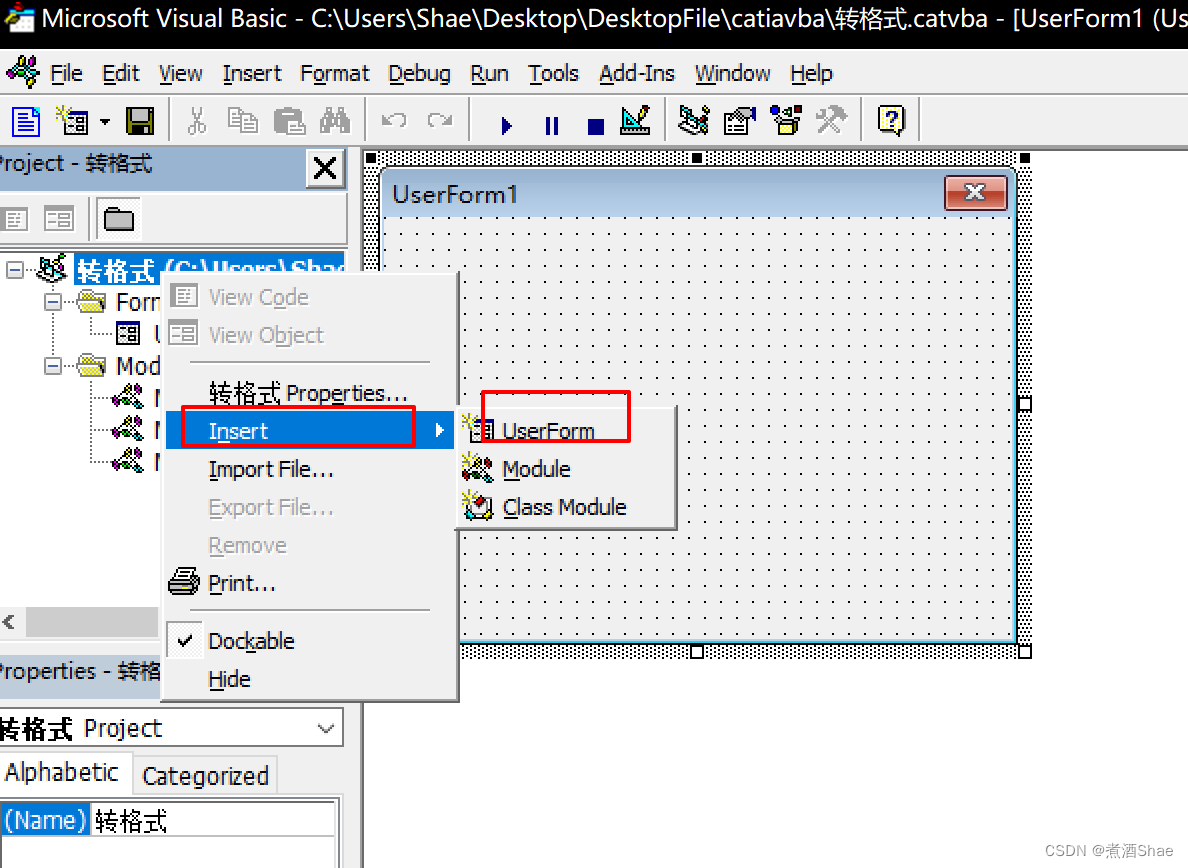The image size is (1188, 868).
Task: Open Find with the binoculars icon
Action: point(335,121)
